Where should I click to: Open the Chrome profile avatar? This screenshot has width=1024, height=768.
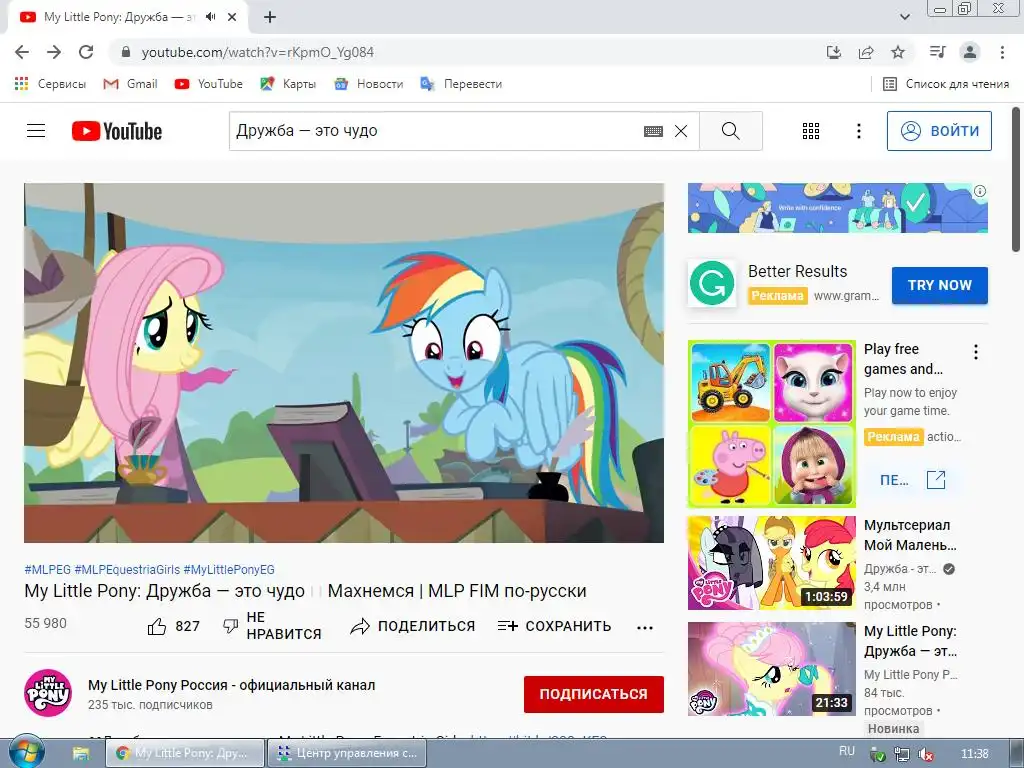[x=970, y=52]
